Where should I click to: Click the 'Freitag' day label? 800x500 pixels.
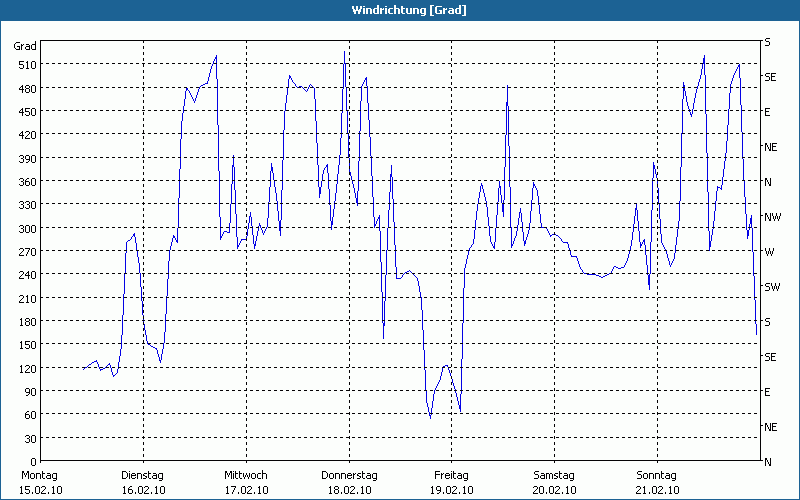452,475
